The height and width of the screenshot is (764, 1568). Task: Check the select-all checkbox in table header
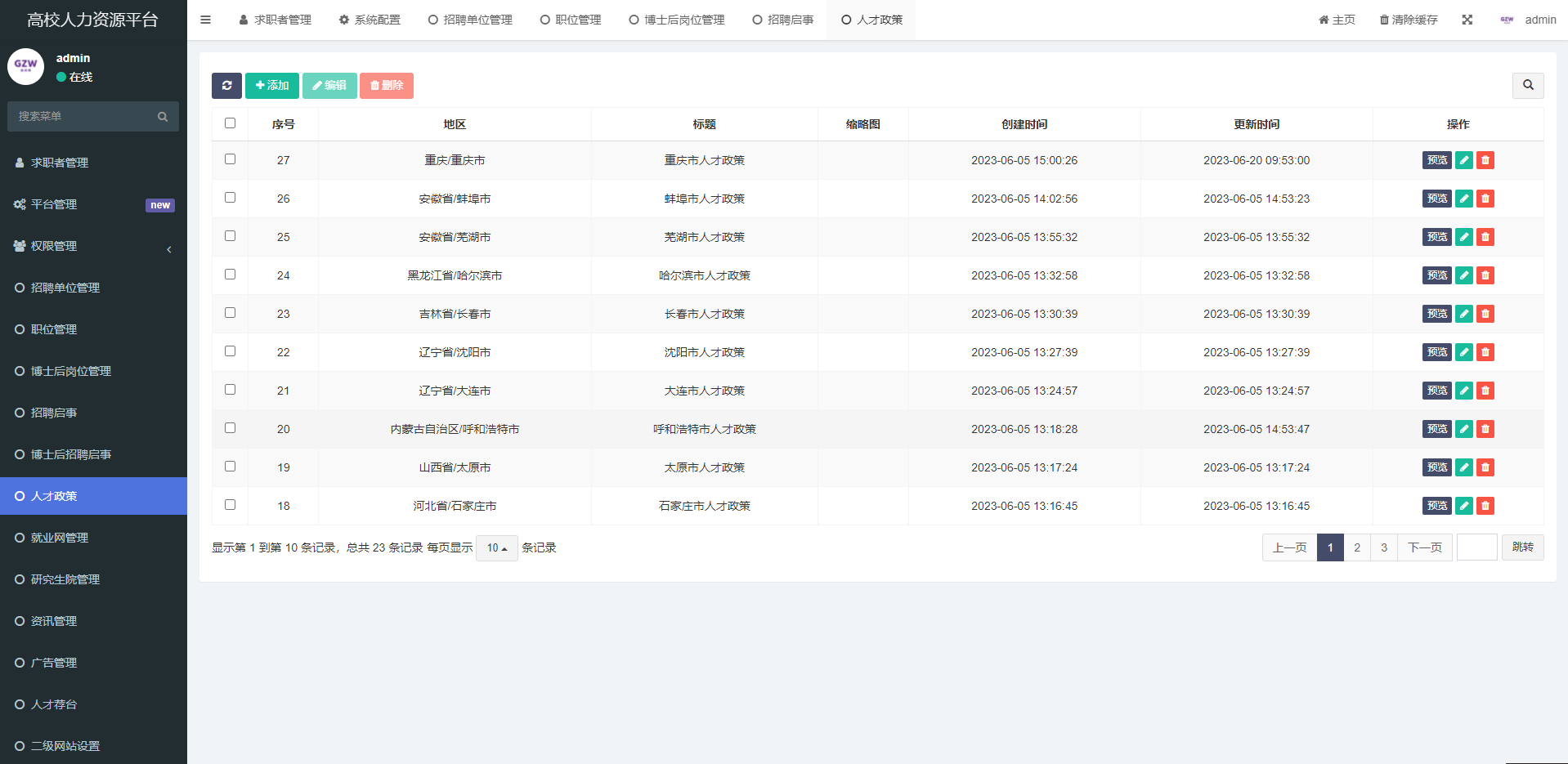230,123
